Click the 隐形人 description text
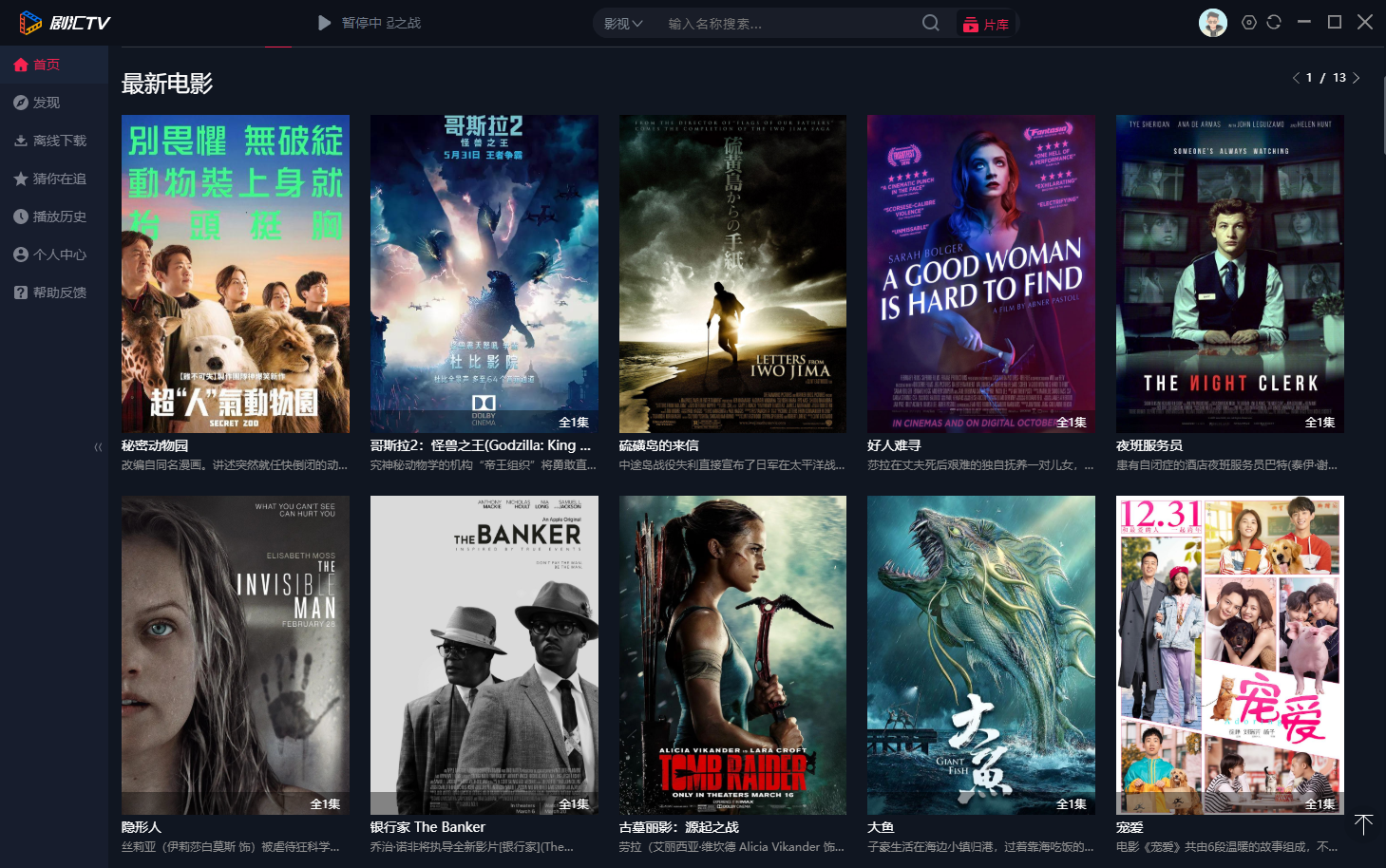The width and height of the screenshot is (1386, 868). click(x=231, y=846)
